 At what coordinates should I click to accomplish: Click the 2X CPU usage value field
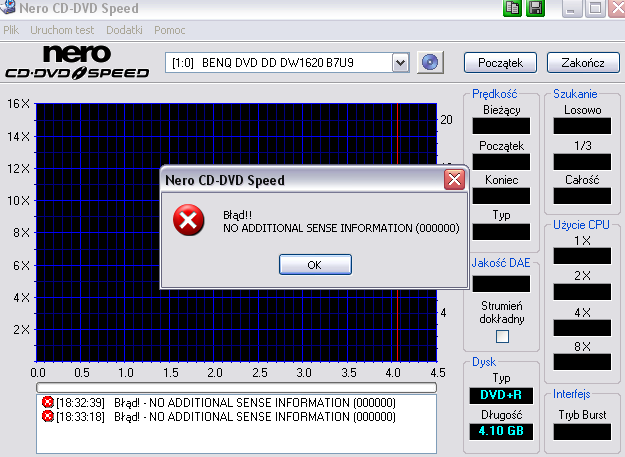click(582, 292)
